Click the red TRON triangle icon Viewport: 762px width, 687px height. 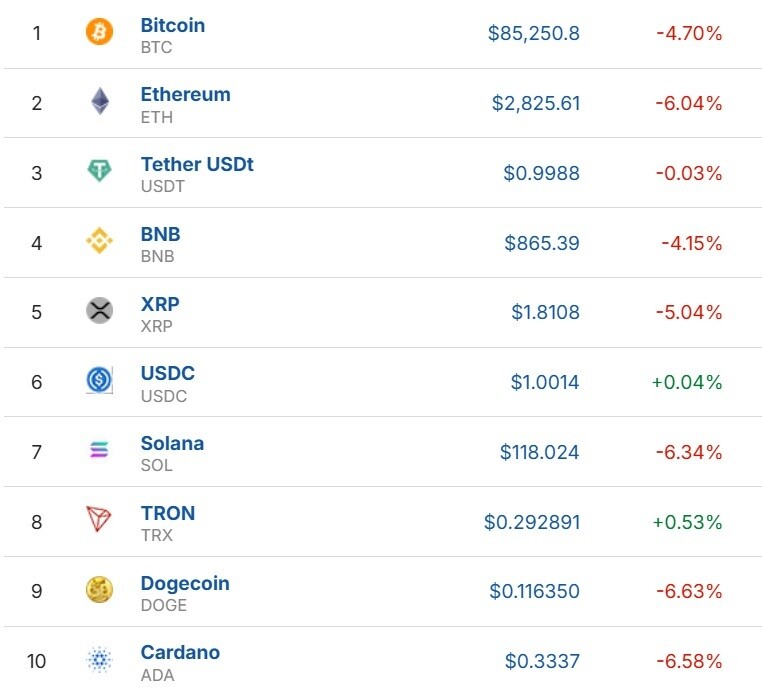tap(99, 521)
